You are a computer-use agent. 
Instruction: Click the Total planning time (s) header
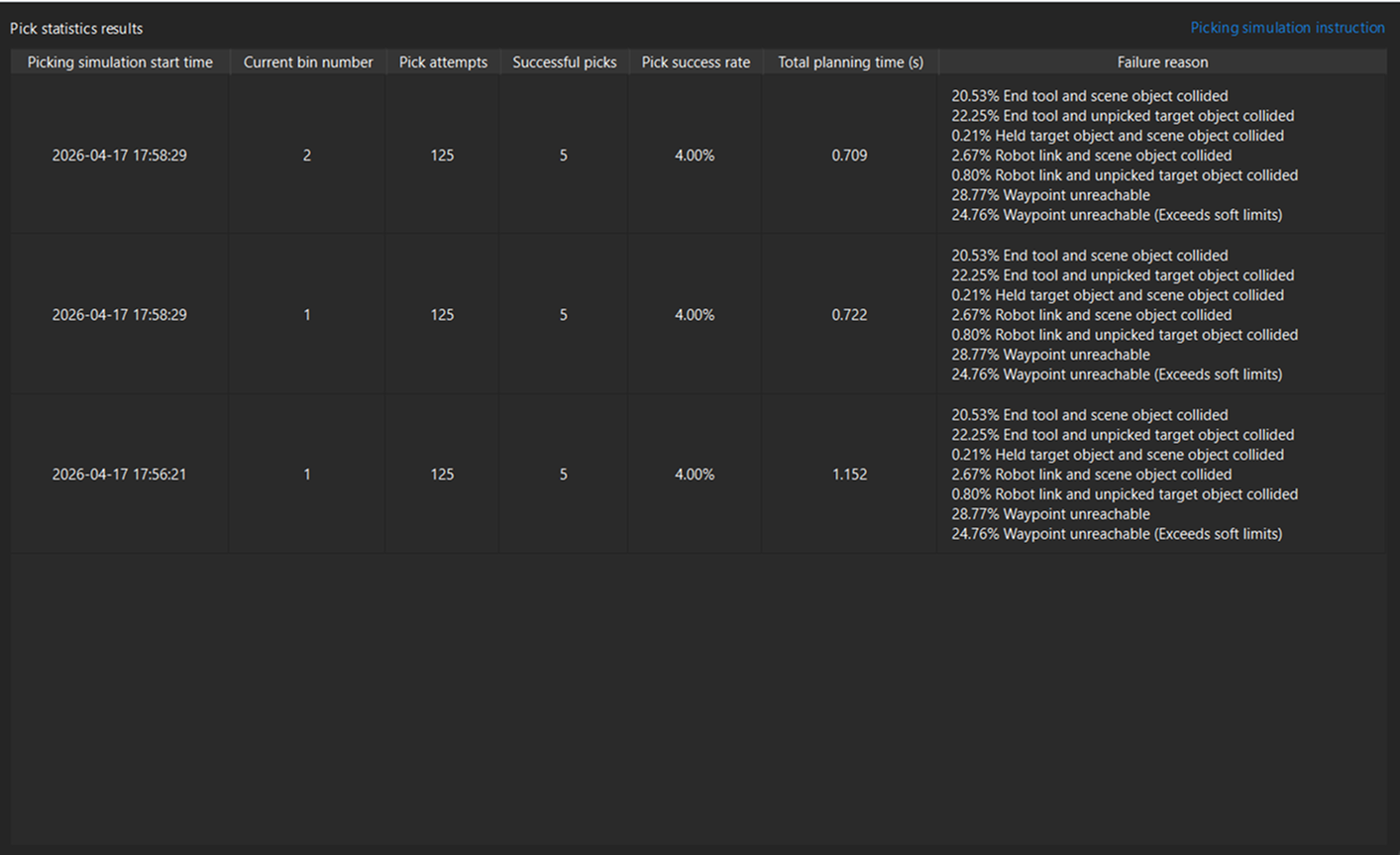(x=850, y=61)
